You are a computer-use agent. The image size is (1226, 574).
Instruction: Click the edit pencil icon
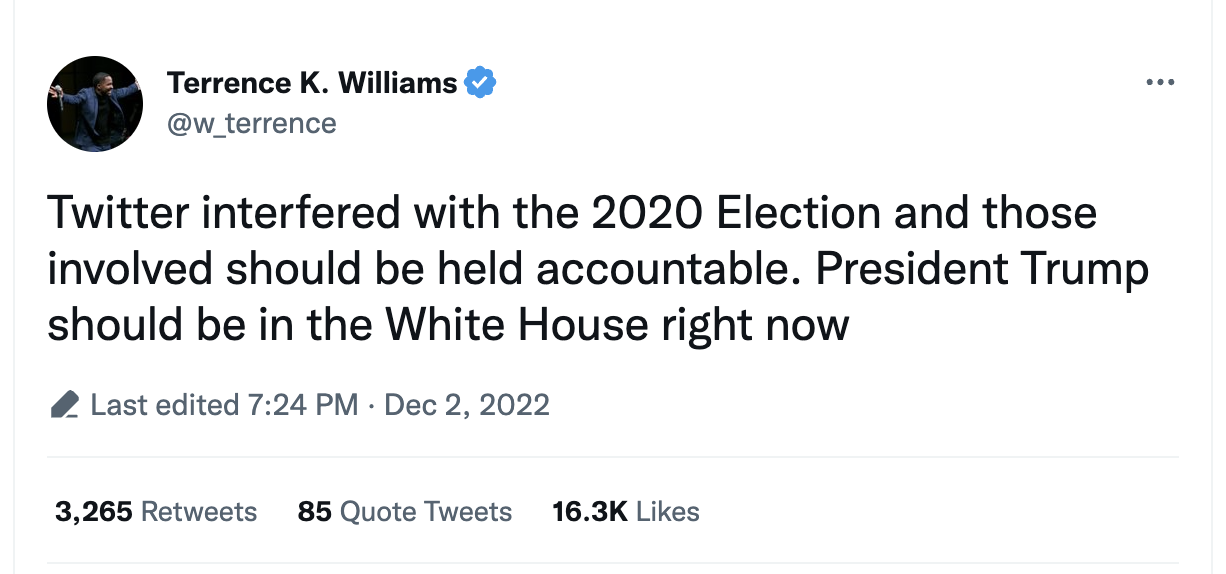[64, 405]
